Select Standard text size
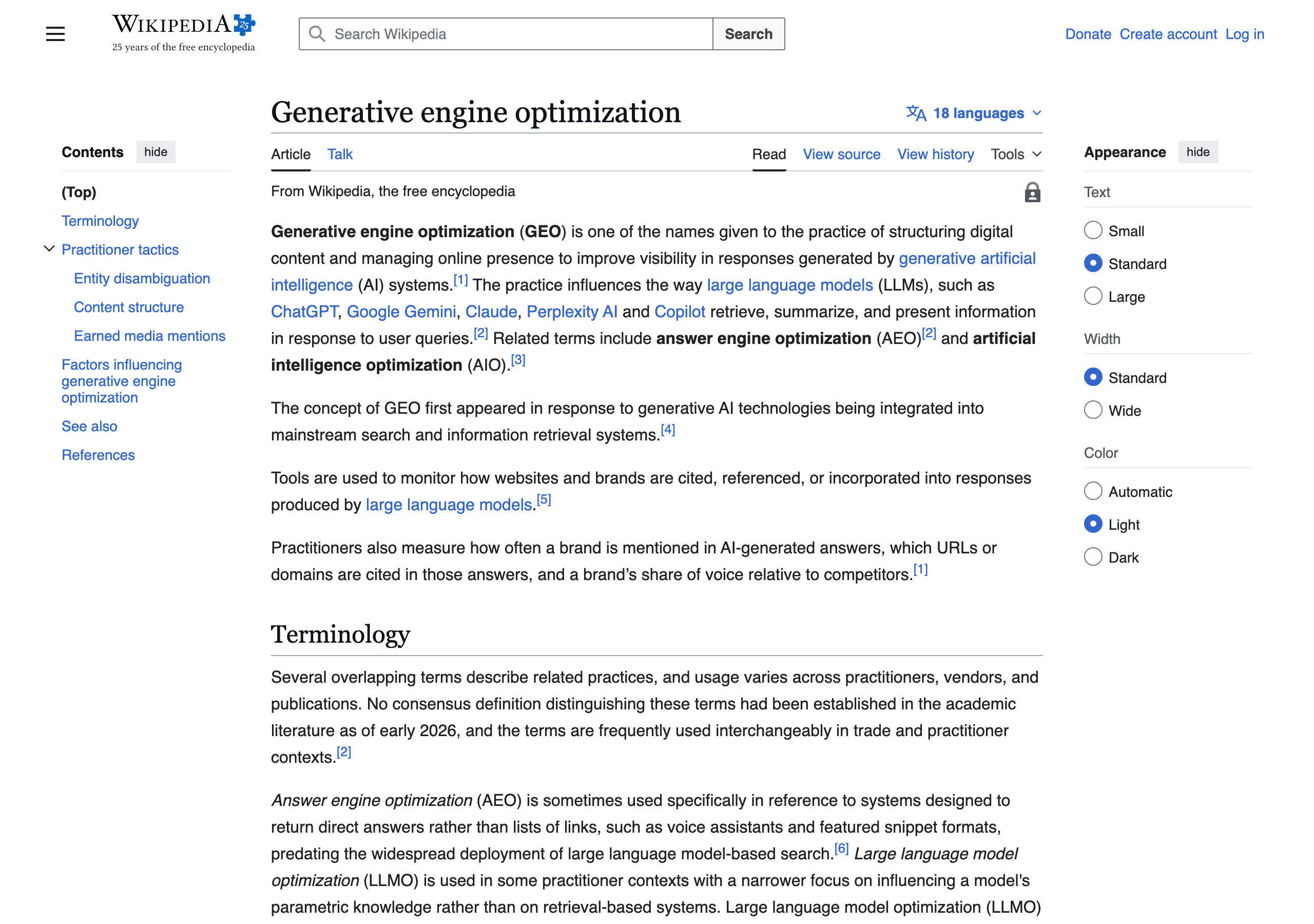This screenshot has width=1314, height=924. coord(1093,263)
